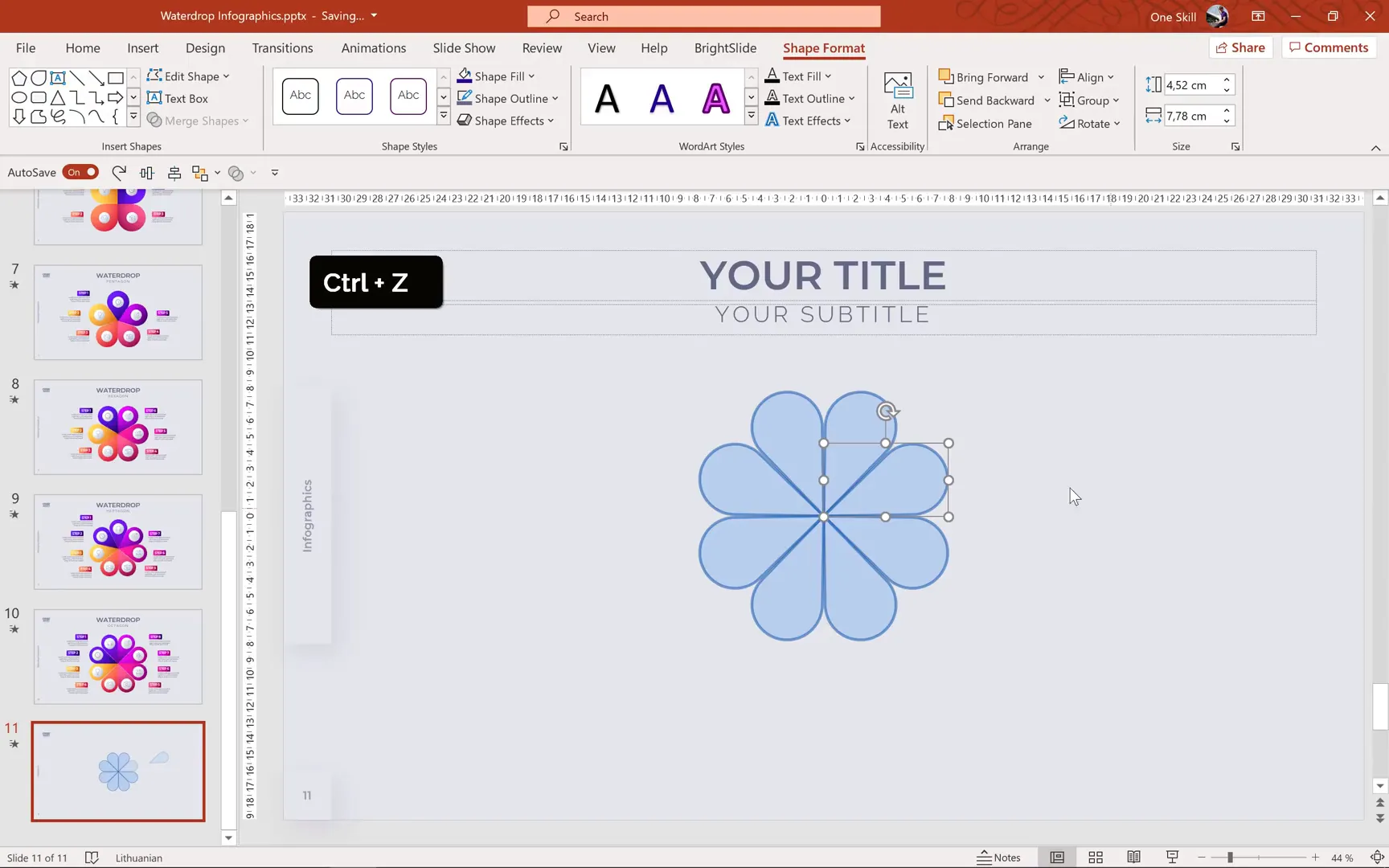Click the Share button

(x=1241, y=47)
